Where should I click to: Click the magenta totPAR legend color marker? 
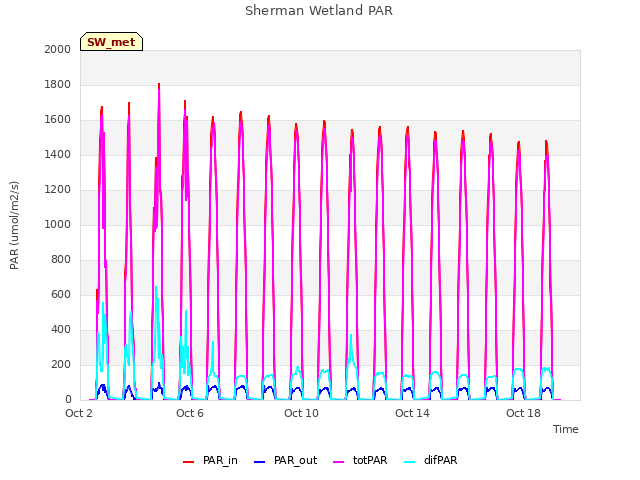(338, 462)
